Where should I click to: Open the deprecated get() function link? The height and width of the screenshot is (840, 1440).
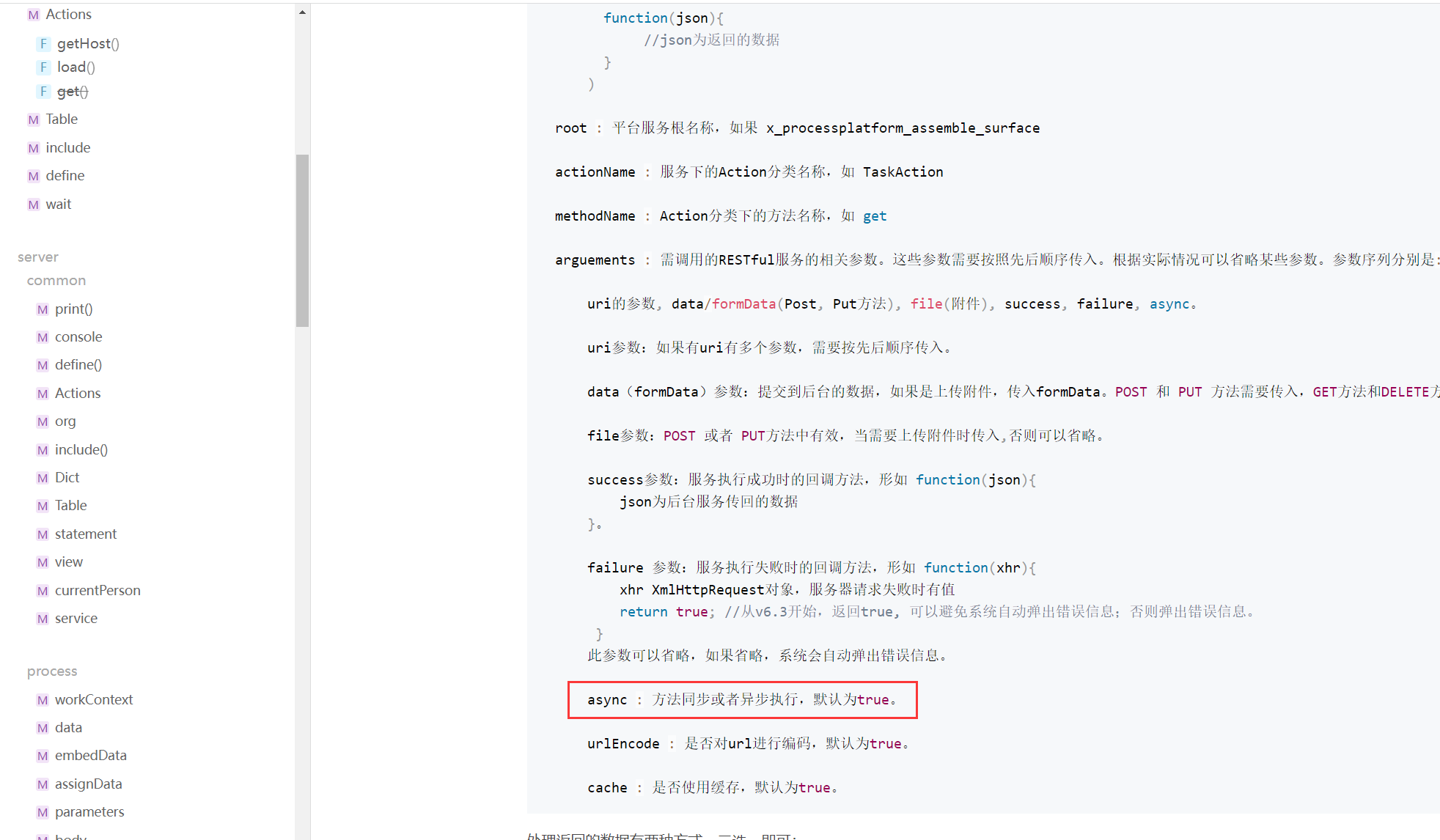point(73,92)
